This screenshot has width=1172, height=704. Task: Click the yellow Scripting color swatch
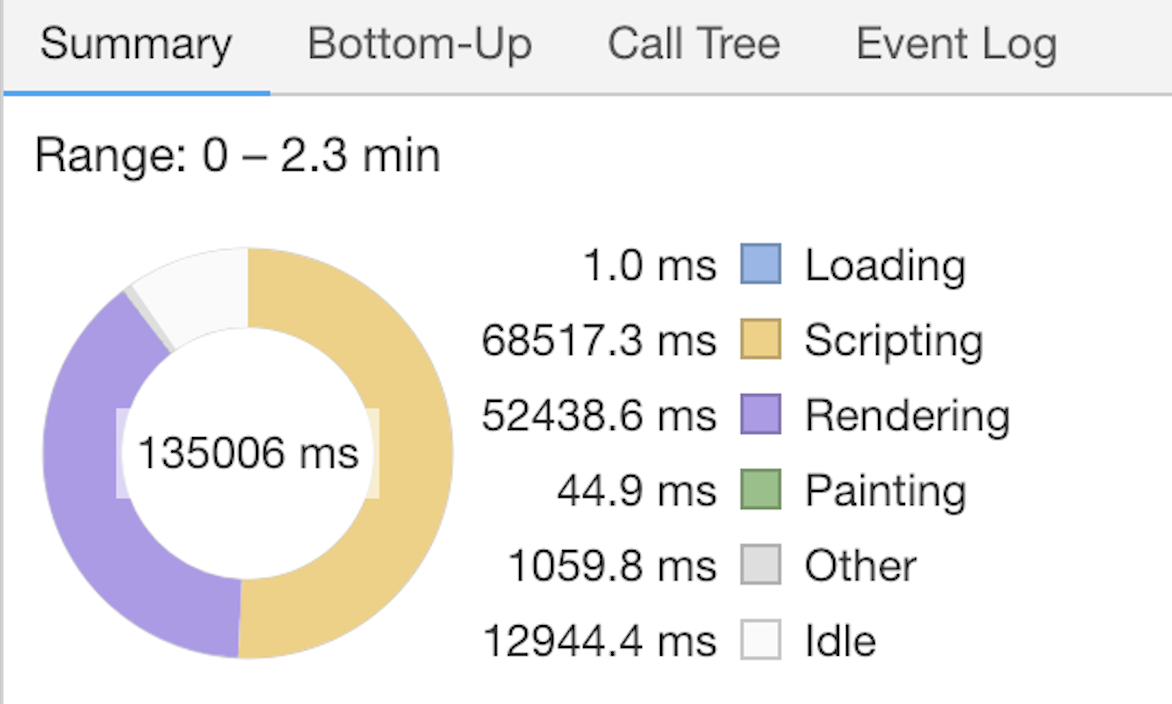(760, 340)
